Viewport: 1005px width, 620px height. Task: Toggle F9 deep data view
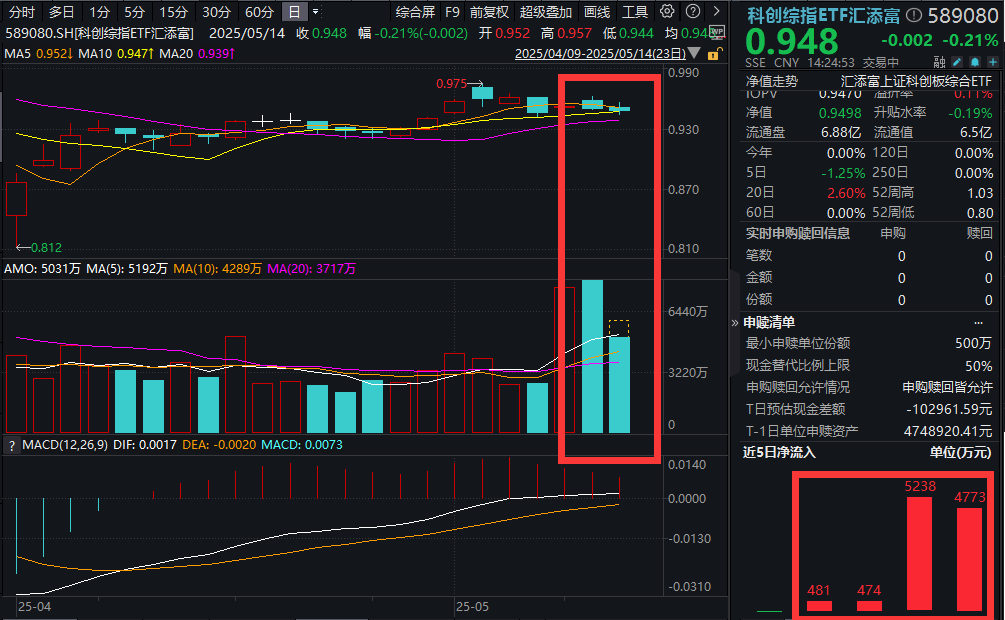click(x=452, y=12)
